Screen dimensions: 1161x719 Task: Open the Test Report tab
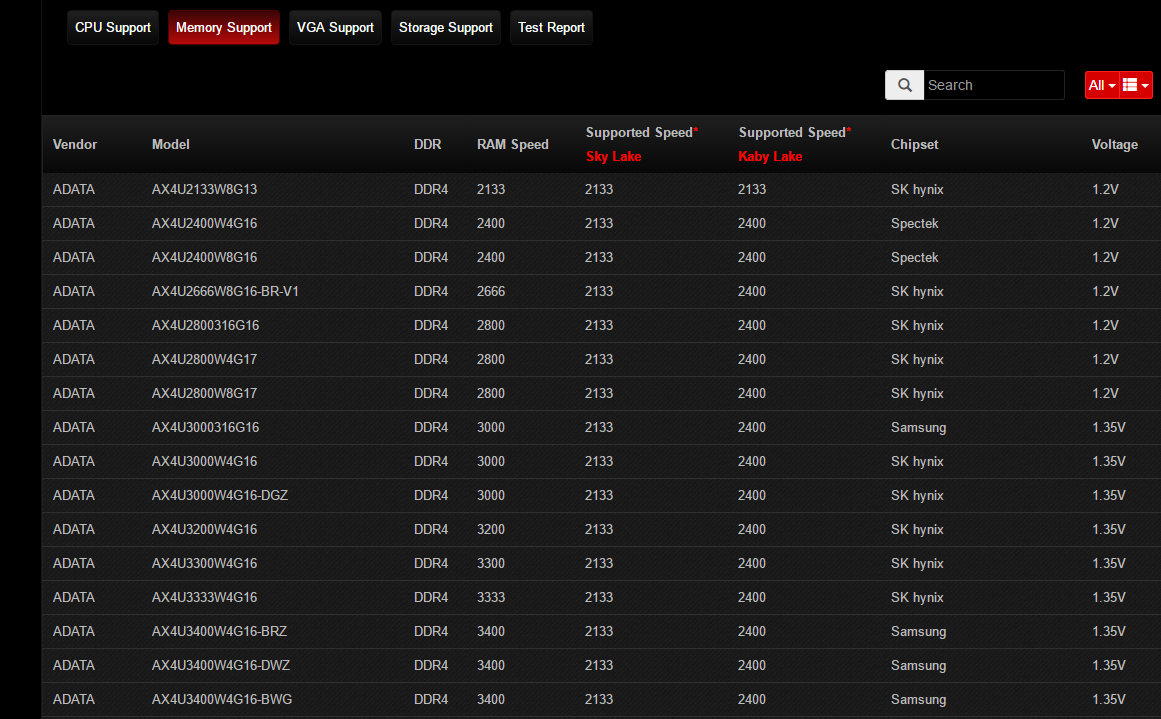point(551,27)
